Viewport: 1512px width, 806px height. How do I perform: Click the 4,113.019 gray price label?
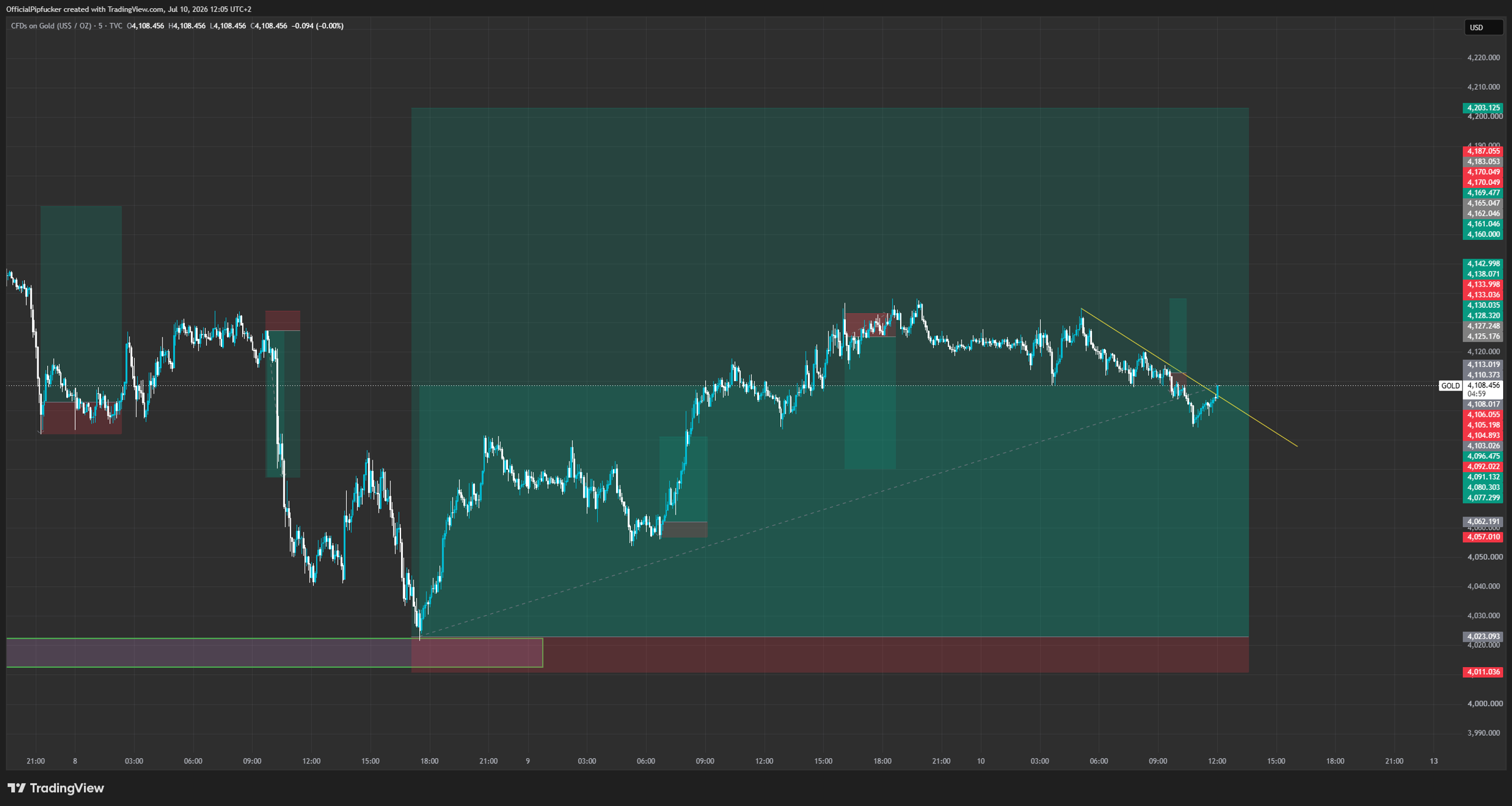pos(1483,365)
